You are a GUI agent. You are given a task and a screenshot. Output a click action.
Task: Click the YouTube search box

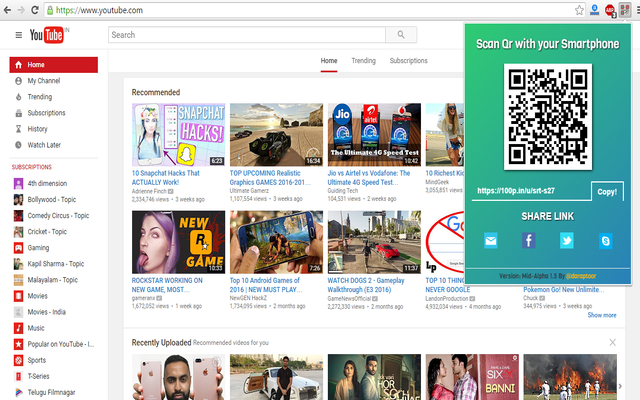coord(247,35)
